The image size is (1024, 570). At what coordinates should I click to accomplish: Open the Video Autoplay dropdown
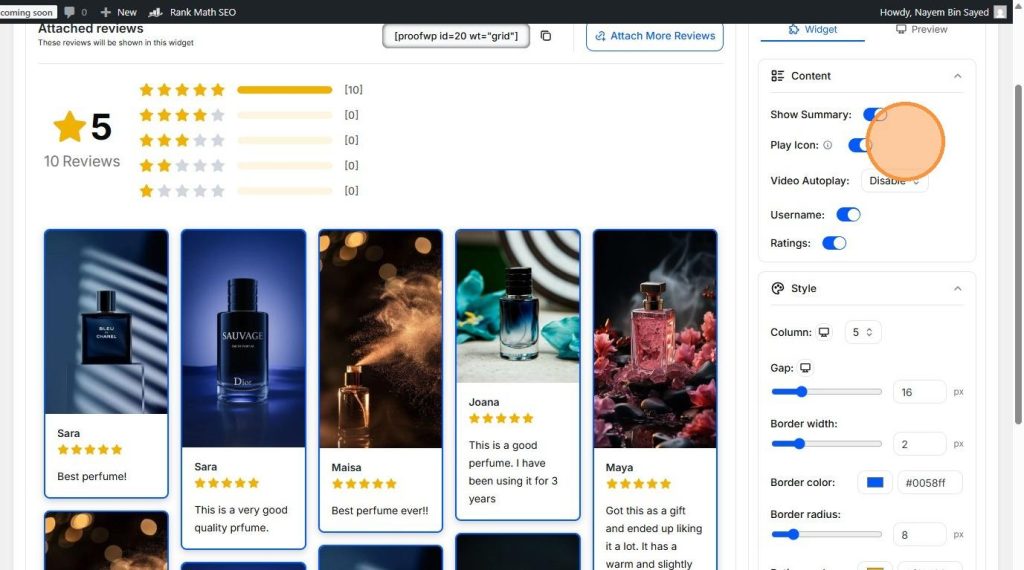coord(894,181)
